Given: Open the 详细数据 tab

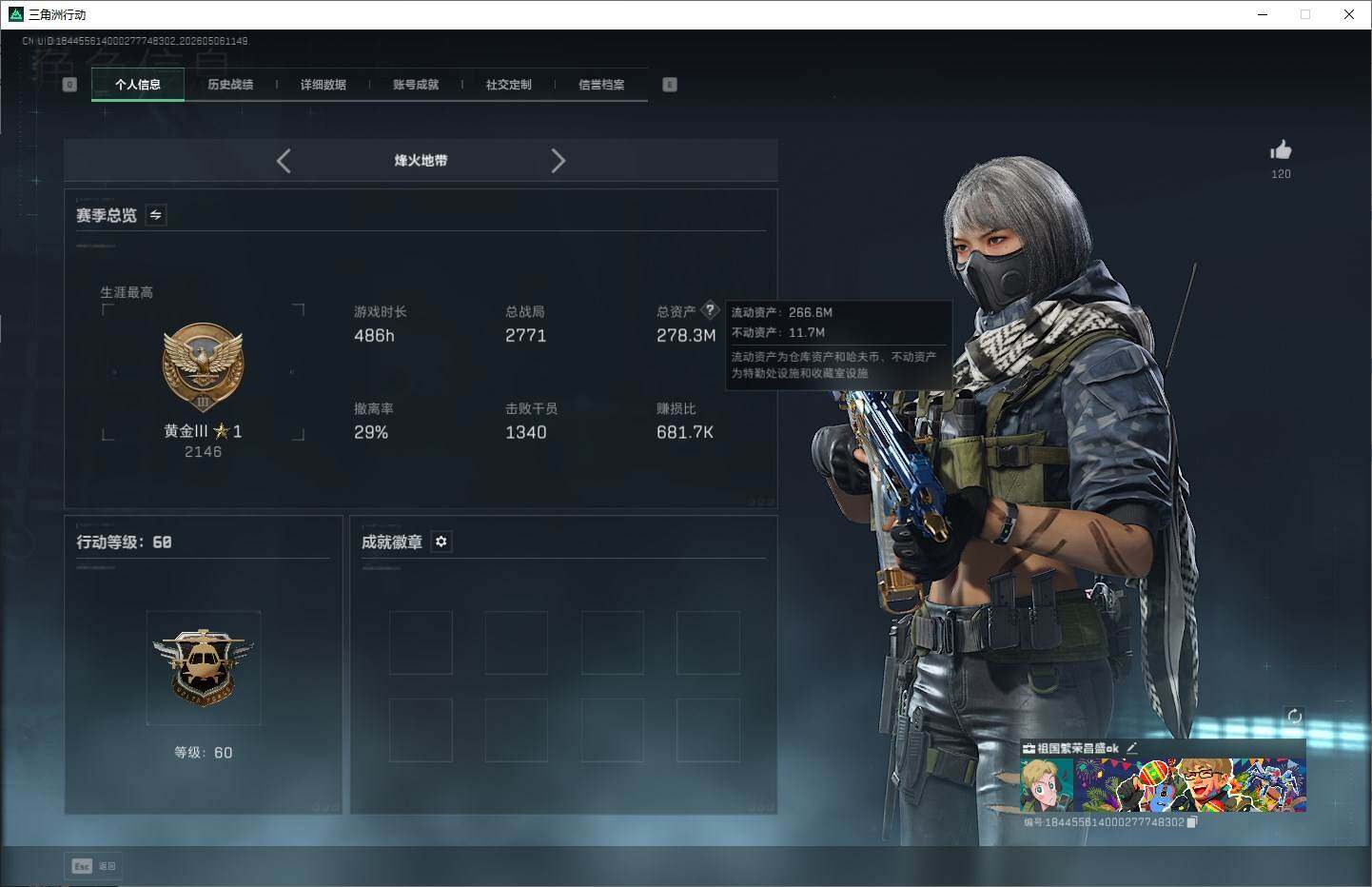Looking at the screenshot, I should coord(323,85).
